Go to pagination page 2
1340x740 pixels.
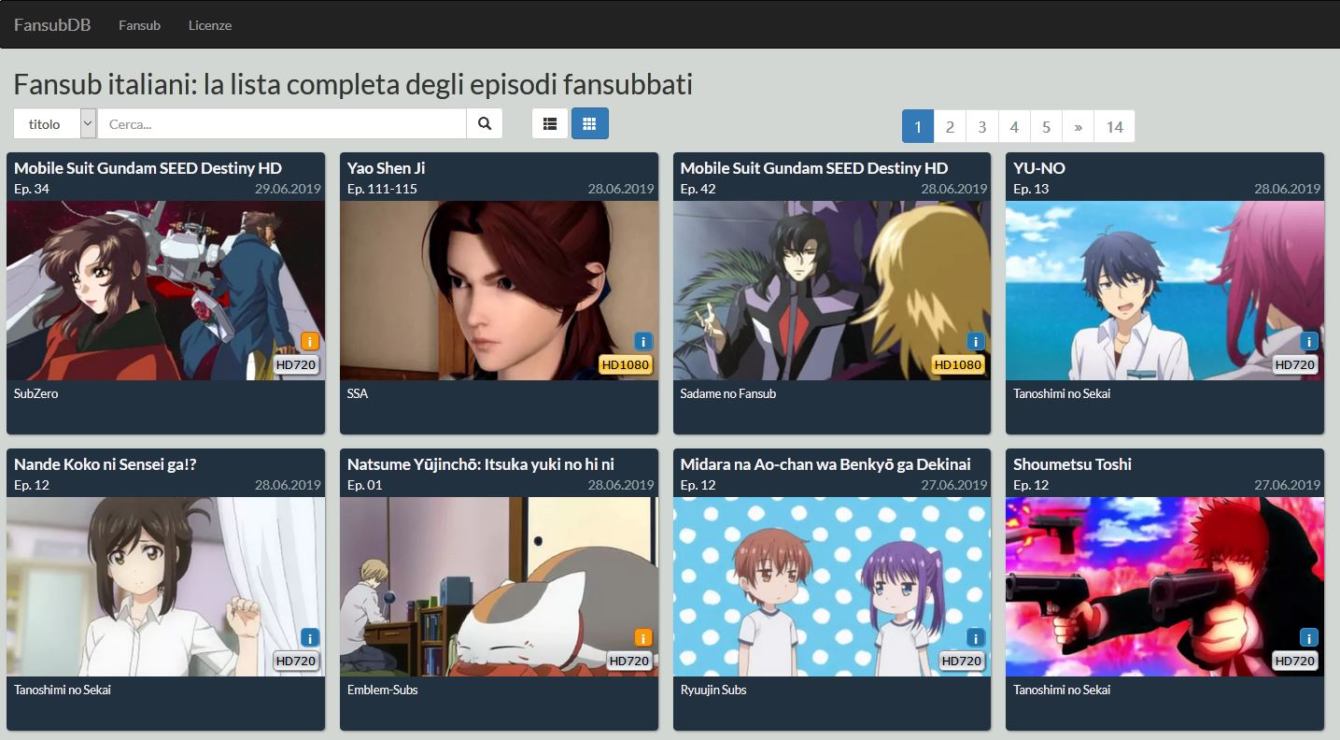coord(949,126)
